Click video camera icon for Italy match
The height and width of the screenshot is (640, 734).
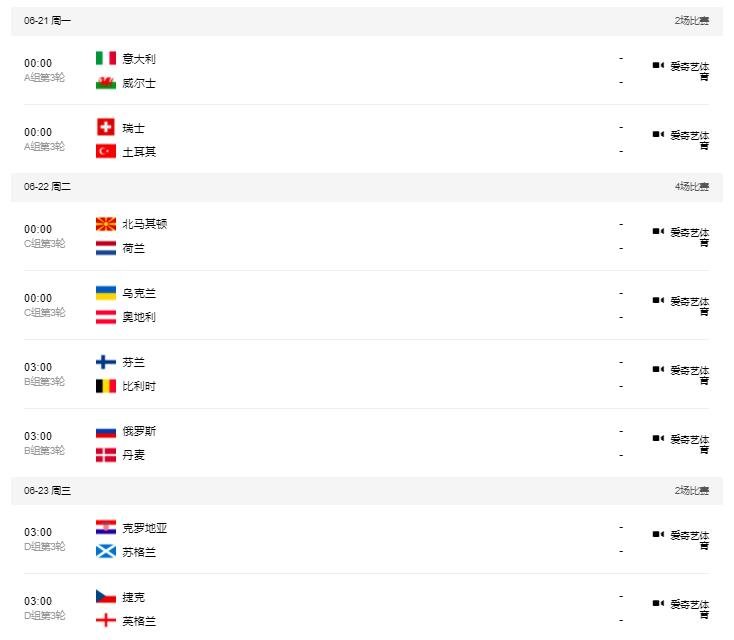tap(658, 66)
